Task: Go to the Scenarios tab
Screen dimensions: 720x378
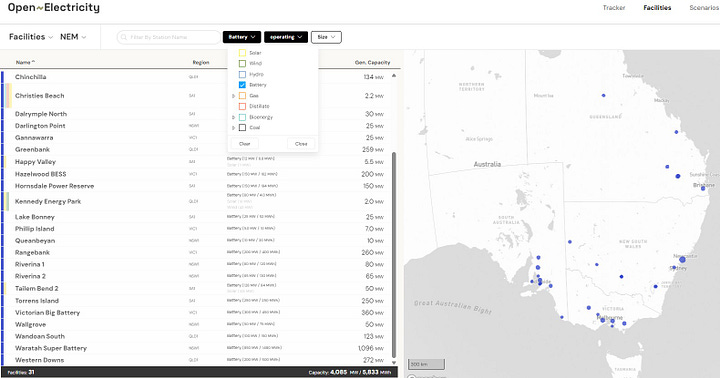Action: click(704, 8)
